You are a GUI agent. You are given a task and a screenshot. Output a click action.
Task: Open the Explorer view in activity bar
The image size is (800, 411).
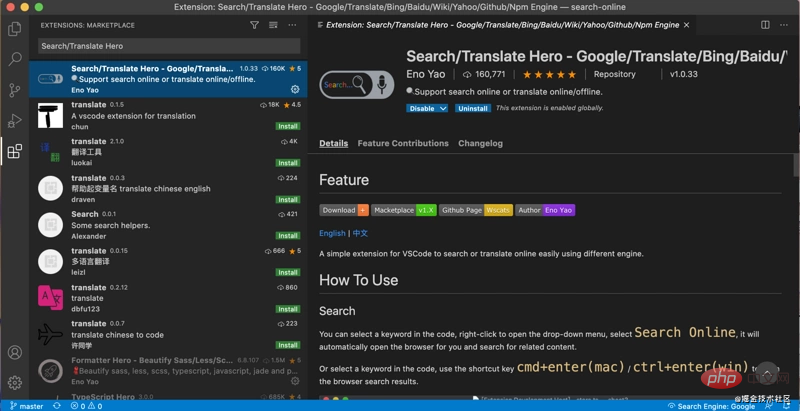pos(15,29)
